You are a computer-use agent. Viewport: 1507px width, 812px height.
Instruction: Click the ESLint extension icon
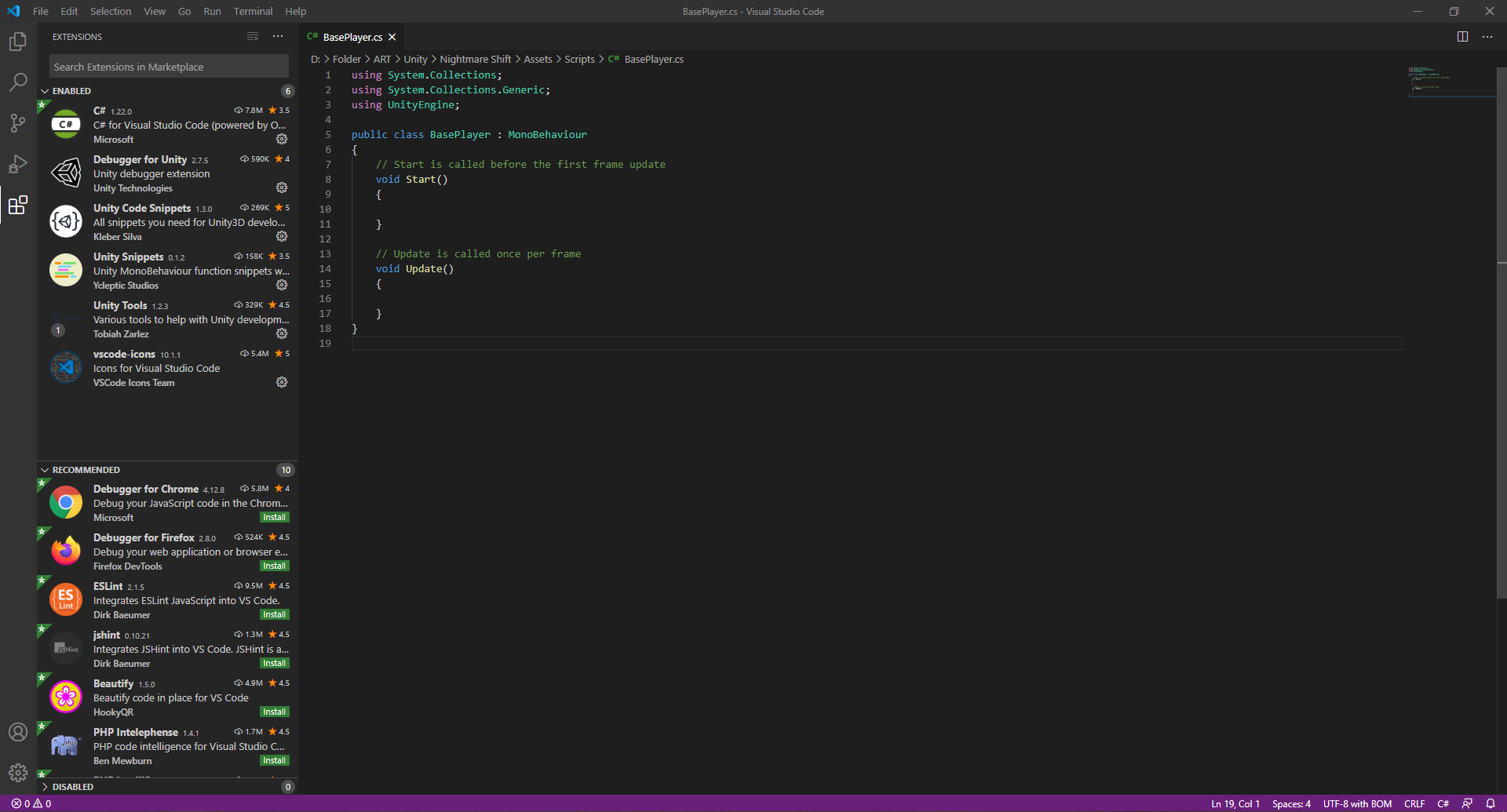(66, 599)
